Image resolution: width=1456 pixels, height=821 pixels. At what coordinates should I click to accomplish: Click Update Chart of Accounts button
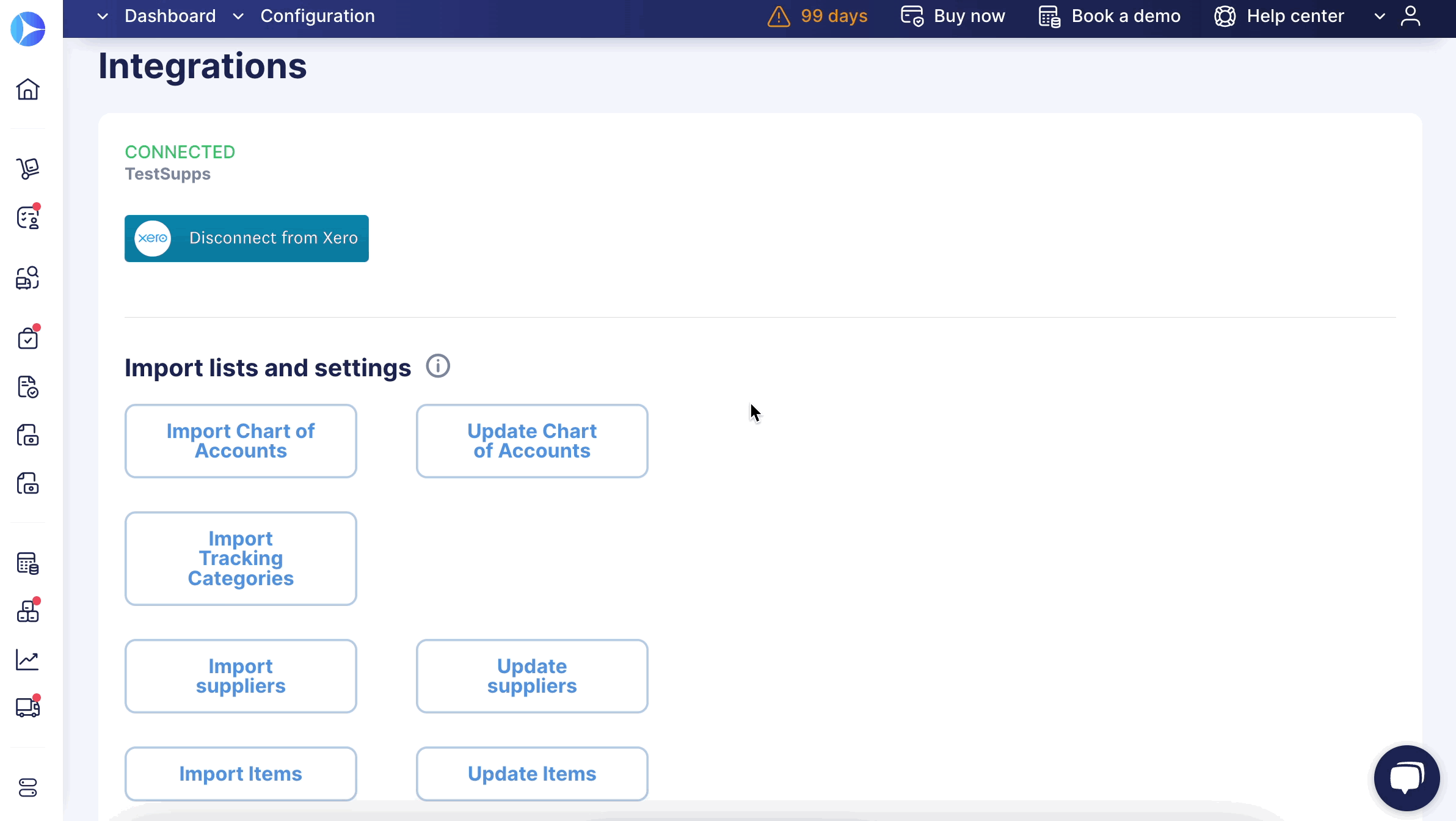pos(532,441)
